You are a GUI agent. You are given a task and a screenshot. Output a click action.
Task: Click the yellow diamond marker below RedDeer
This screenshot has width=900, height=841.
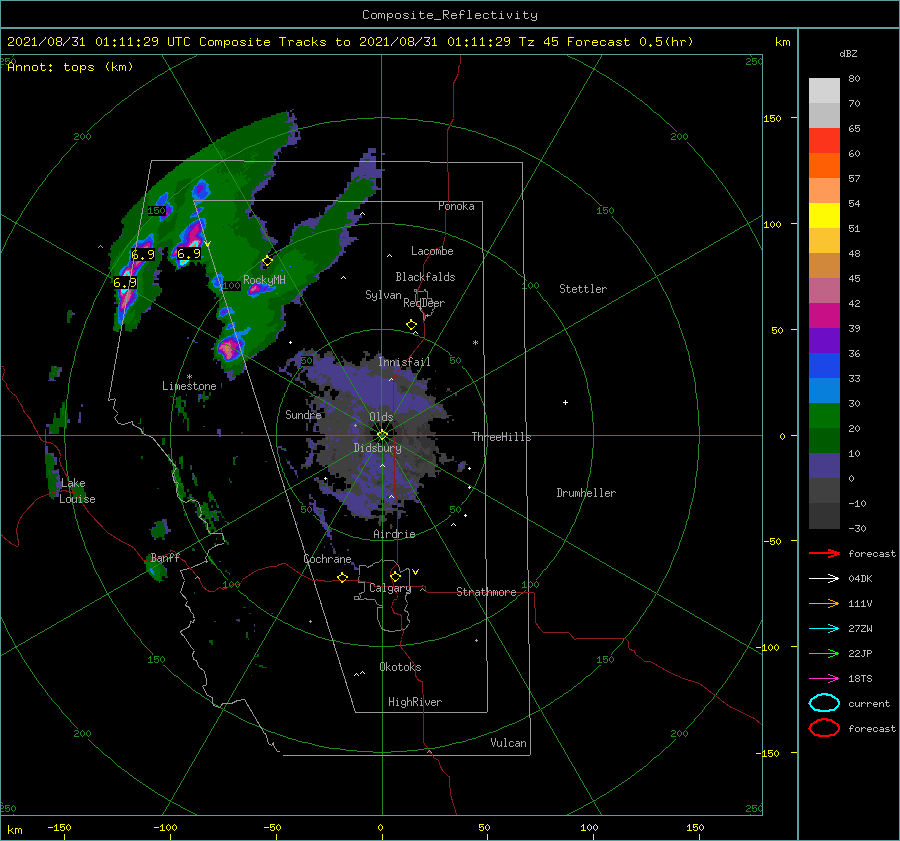tap(411, 325)
